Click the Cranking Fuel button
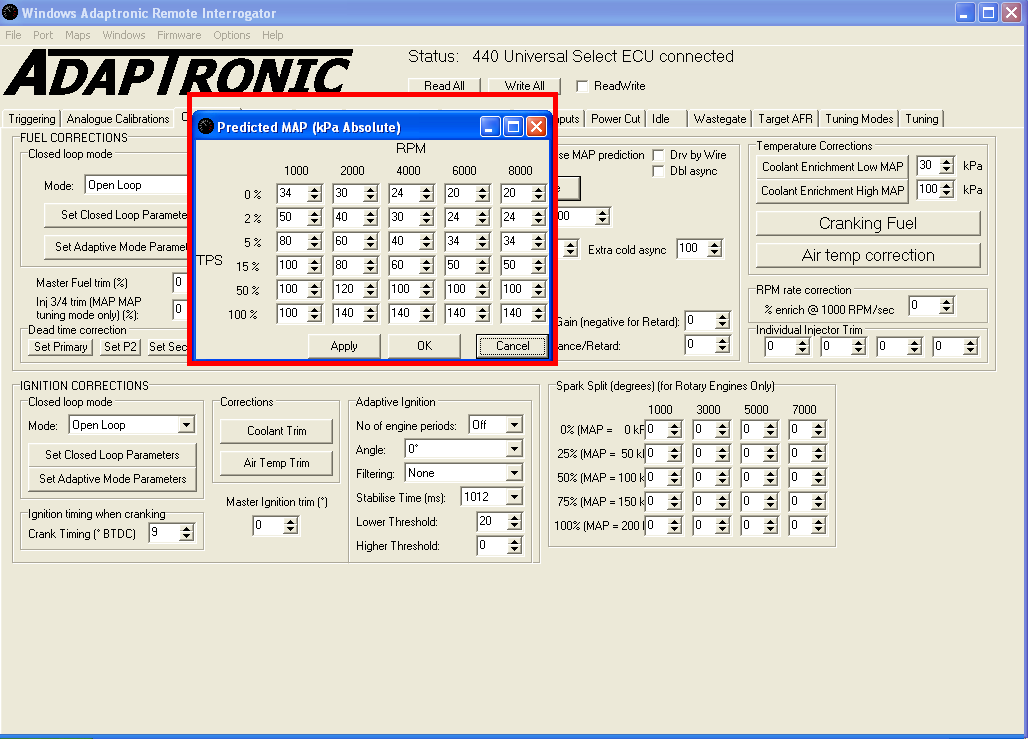This screenshot has width=1028, height=739. [x=867, y=223]
